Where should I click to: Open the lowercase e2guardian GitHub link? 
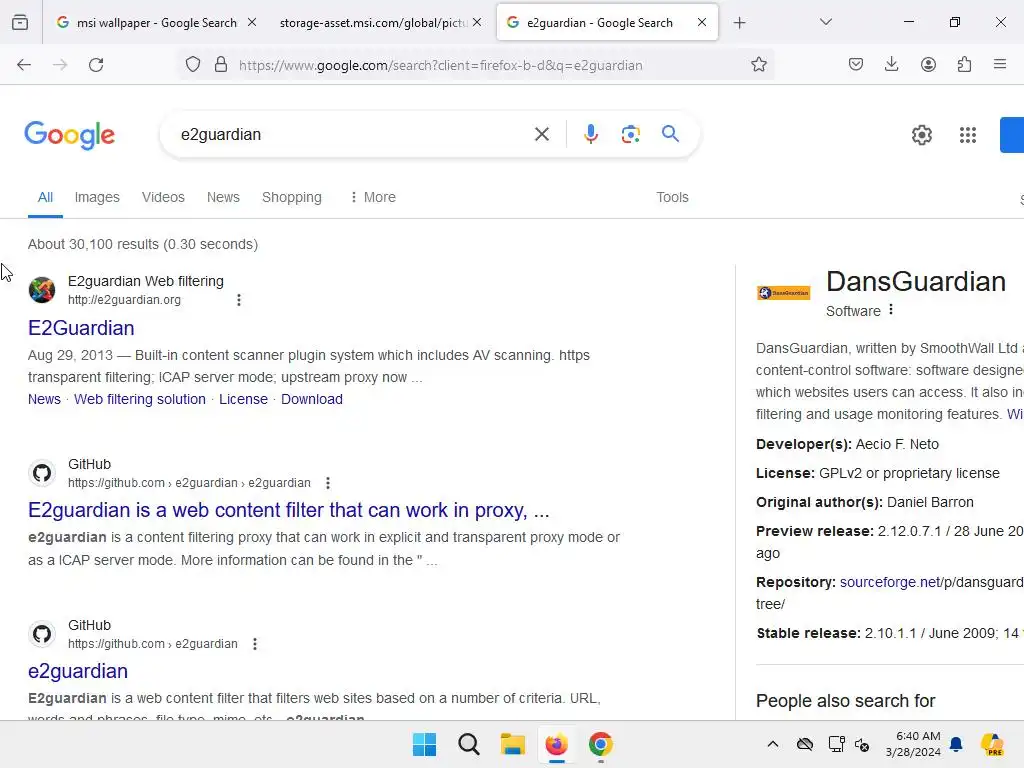tap(78, 671)
